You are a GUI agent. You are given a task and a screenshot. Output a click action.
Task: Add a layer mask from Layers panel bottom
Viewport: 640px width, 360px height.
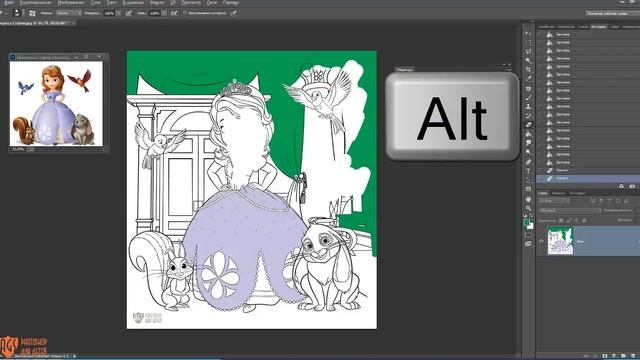tap(605, 356)
